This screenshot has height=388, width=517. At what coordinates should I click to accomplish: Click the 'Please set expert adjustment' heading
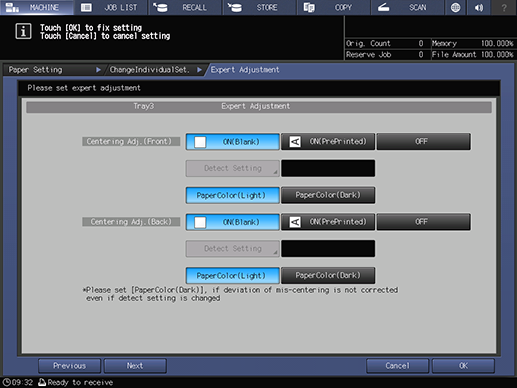(84, 88)
